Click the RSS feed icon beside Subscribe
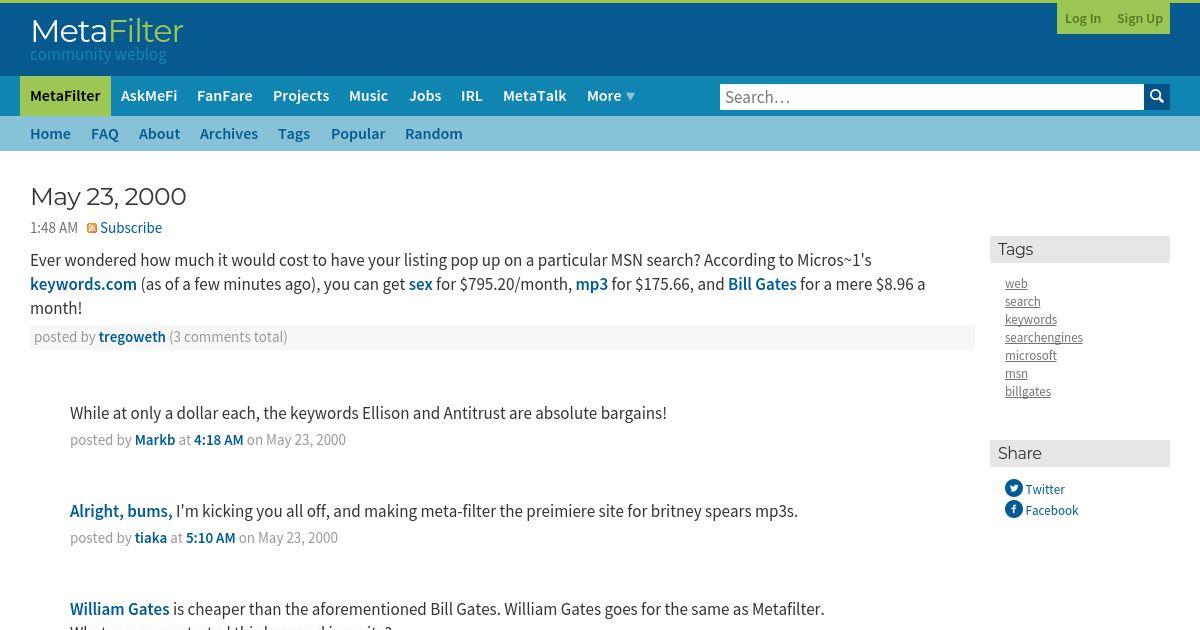The width and height of the screenshot is (1200, 630). (x=92, y=228)
